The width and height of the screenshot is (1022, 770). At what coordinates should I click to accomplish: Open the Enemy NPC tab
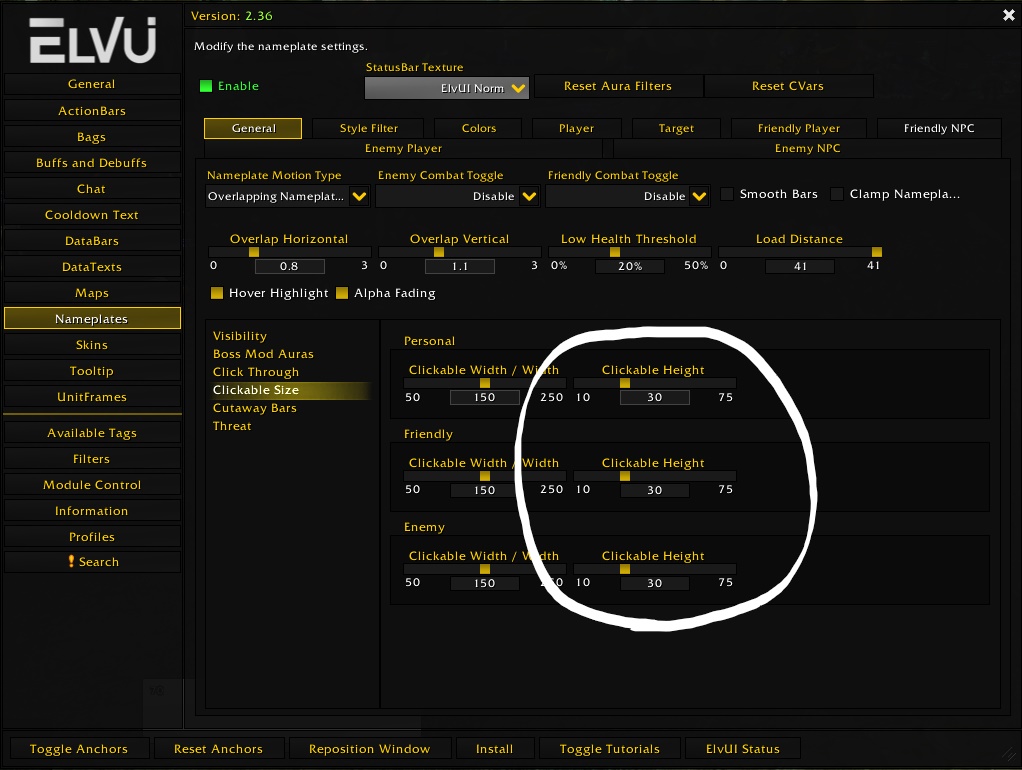click(x=807, y=149)
